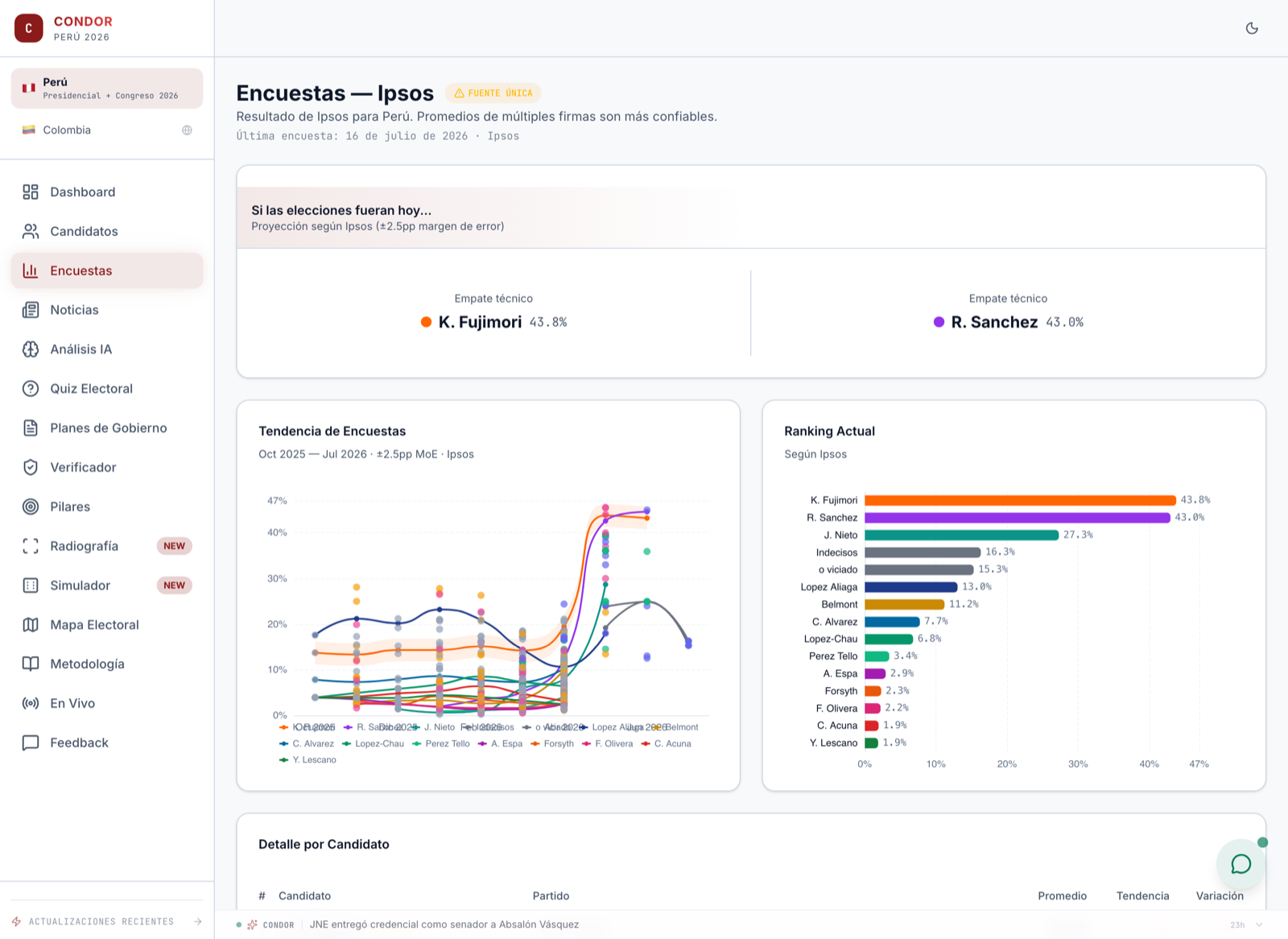Image resolution: width=1288 pixels, height=939 pixels.
Task: Open En Vivo broadcast icon
Action: pyautogui.click(x=31, y=703)
